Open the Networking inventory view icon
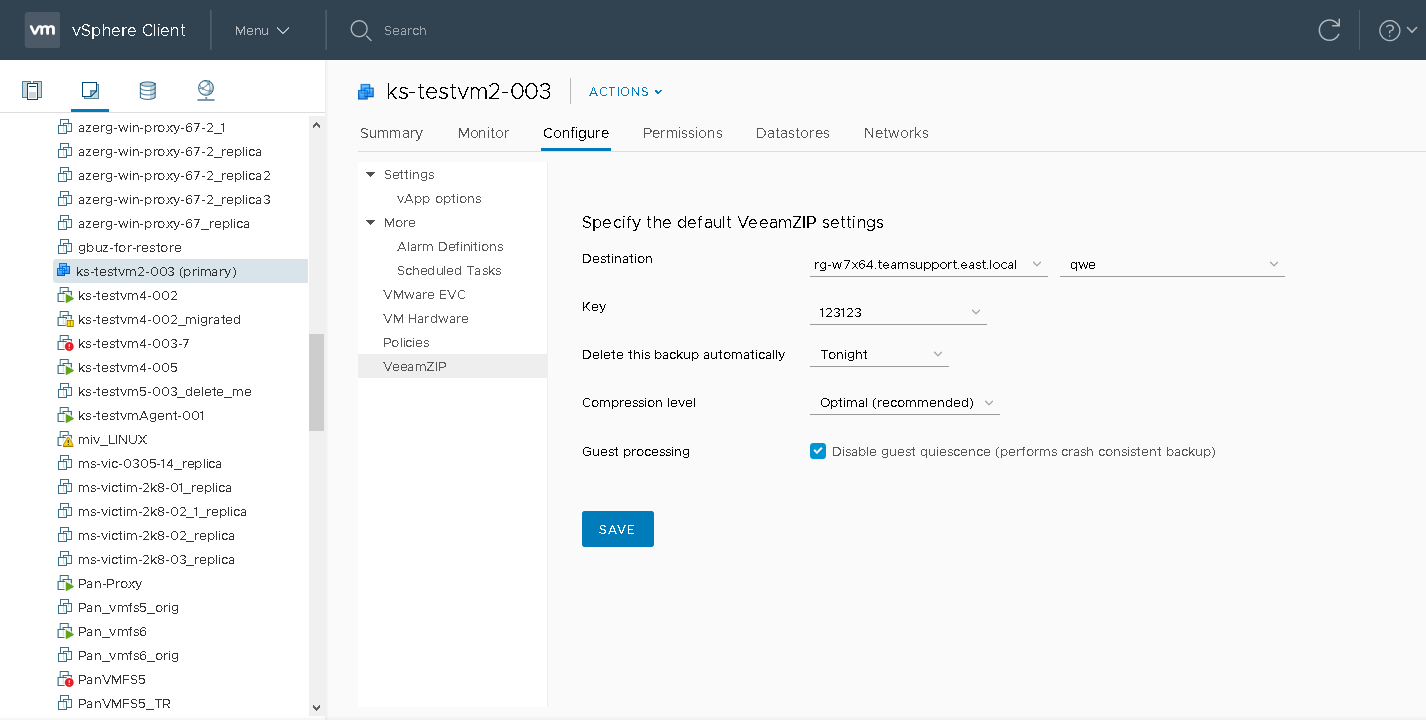Image resolution: width=1426 pixels, height=720 pixels. click(x=205, y=91)
